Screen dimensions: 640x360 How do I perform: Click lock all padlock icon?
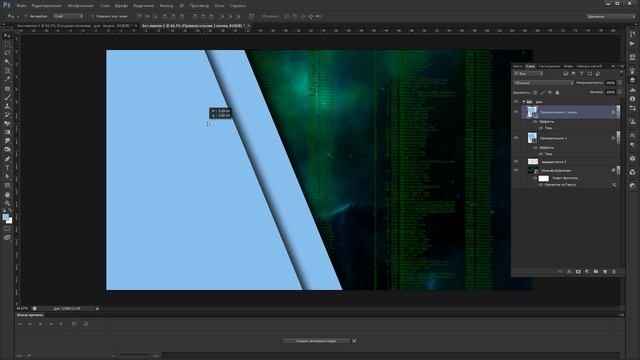pyautogui.click(x=557, y=93)
